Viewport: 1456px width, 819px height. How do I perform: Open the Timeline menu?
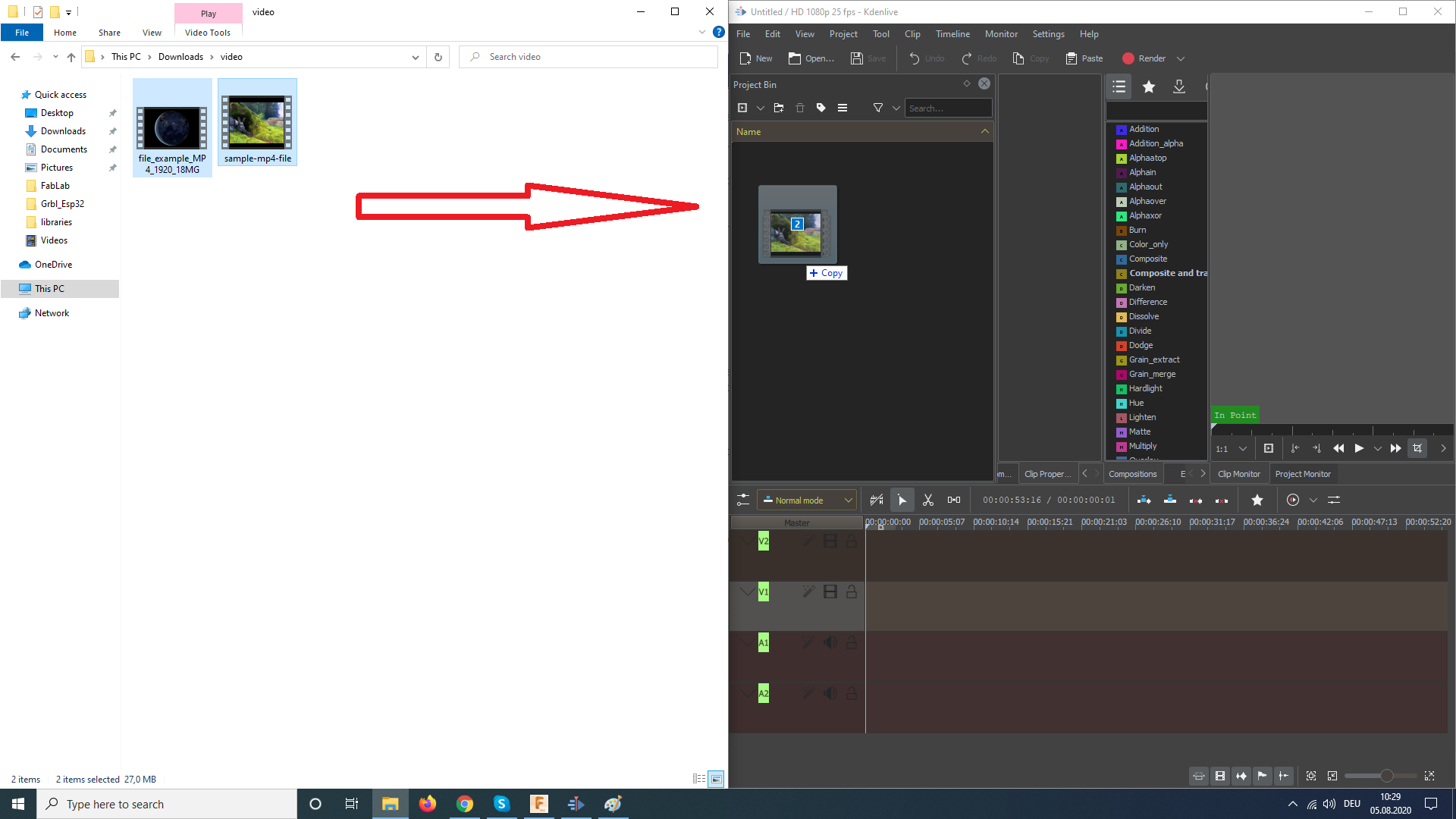952,34
